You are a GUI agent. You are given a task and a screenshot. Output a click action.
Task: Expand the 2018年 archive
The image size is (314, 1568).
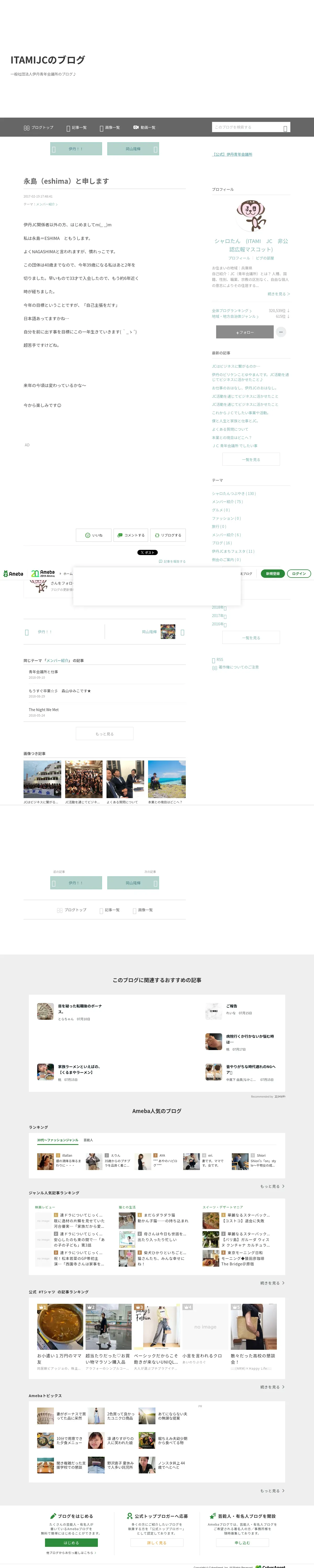[x=219, y=608]
